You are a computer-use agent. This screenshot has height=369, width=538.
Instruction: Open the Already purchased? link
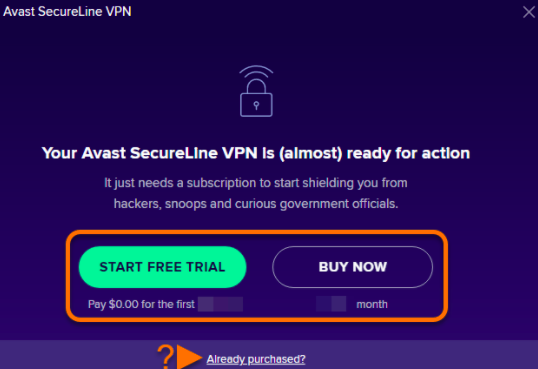[256, 359]
